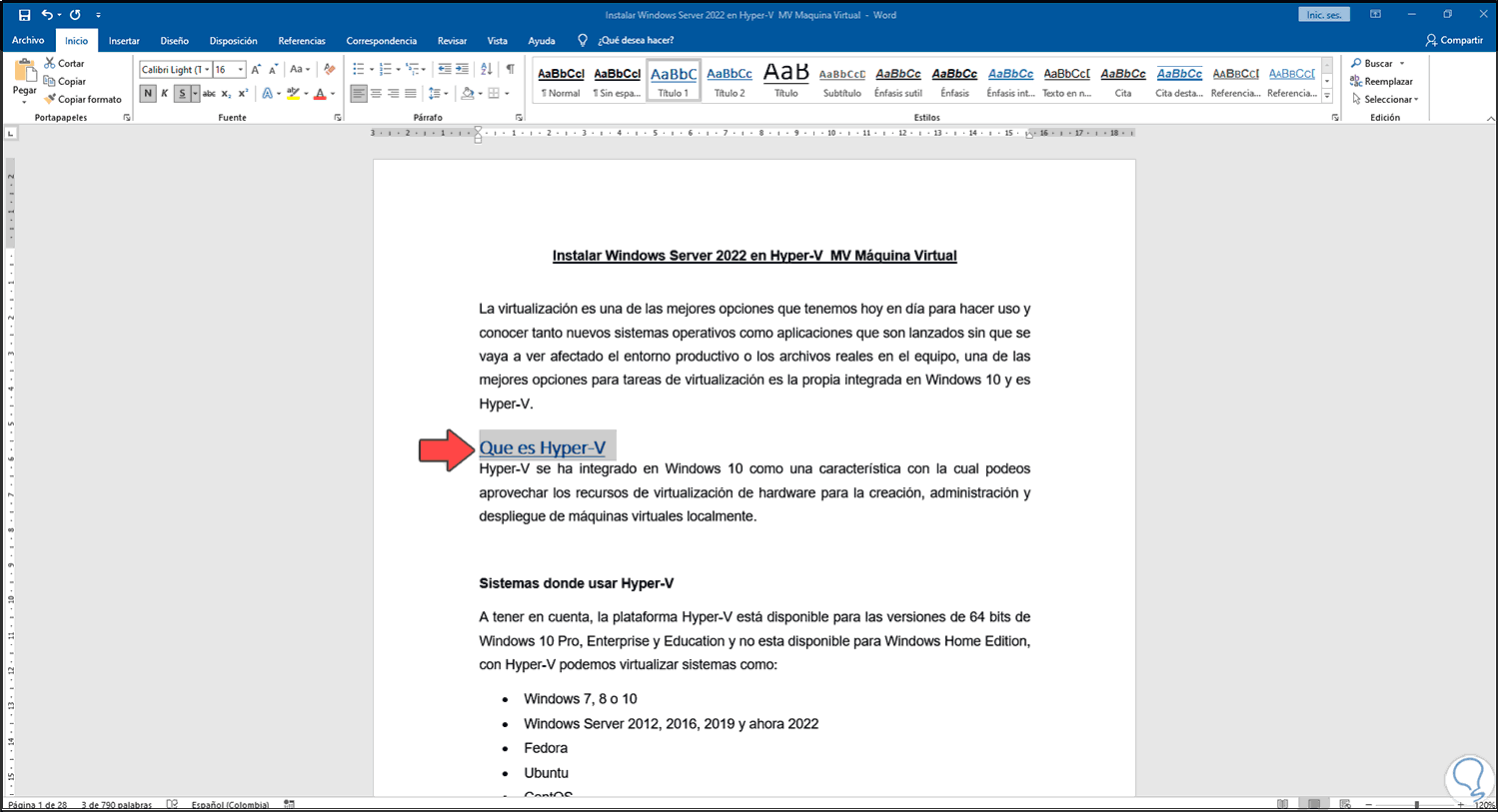Screen dimensions: 1499x812
Task: Toggle bold formatting (N)
Action: [148, 93]
